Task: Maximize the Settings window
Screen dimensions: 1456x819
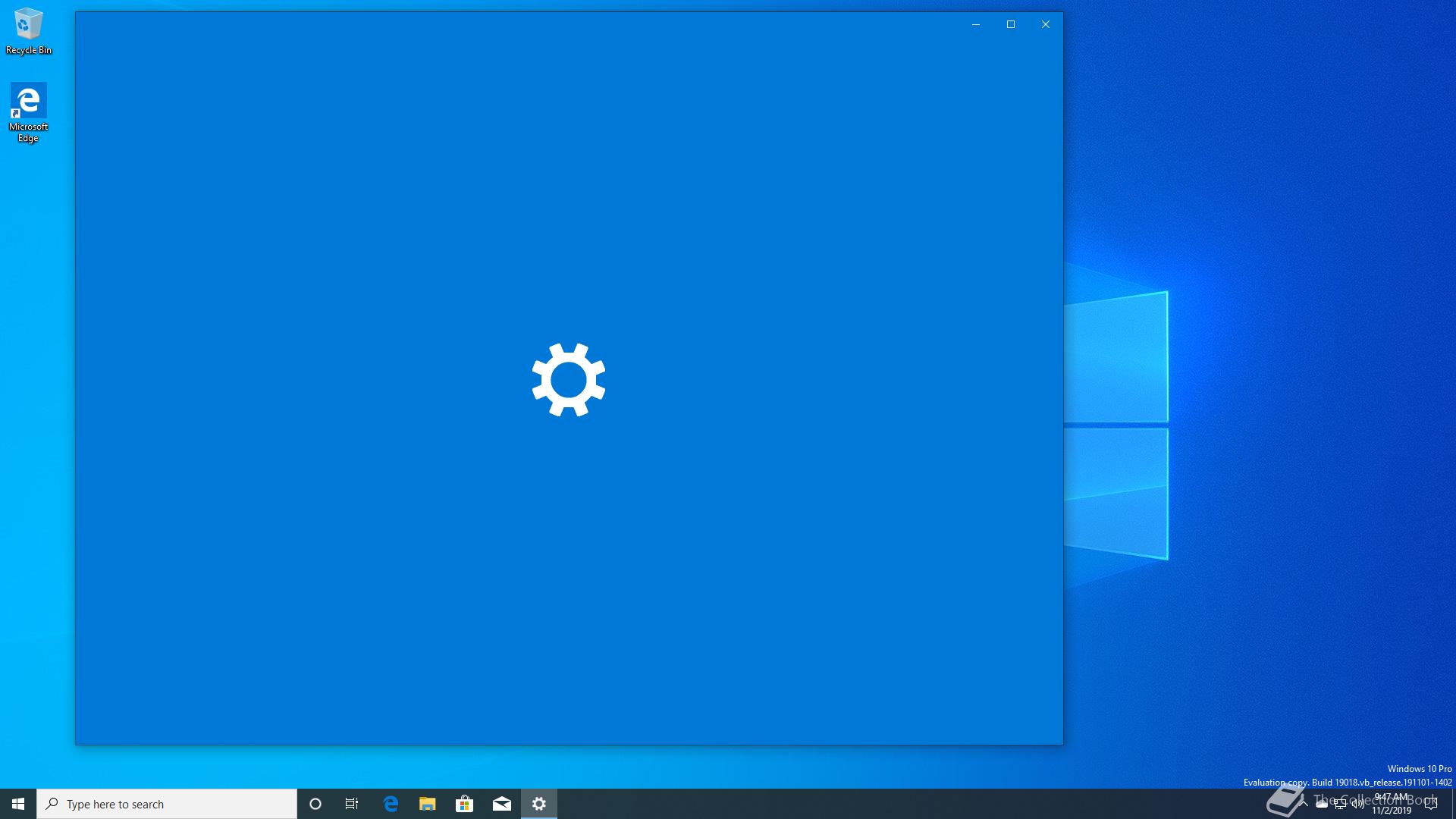Action: tap(1011, 24)
